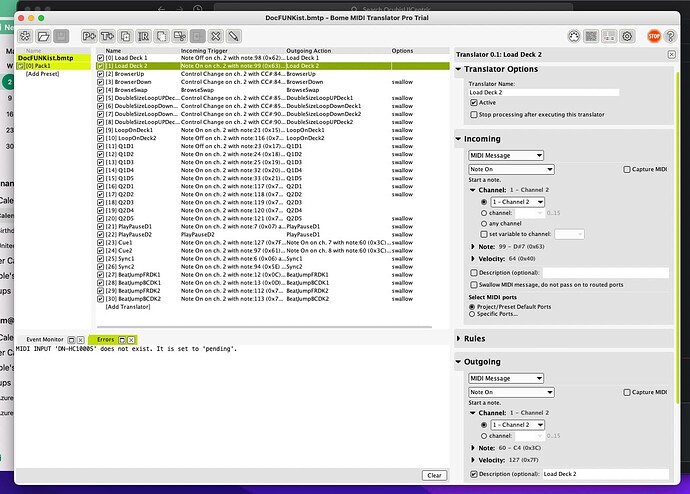Click the pencil edit properties icon
This screenshot has height=494, width=690.
click(234, 36)
